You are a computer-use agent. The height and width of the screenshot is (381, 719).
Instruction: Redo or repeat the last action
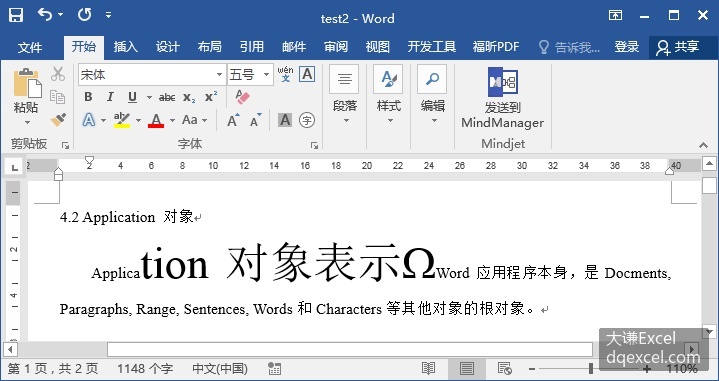coord(84,15)
